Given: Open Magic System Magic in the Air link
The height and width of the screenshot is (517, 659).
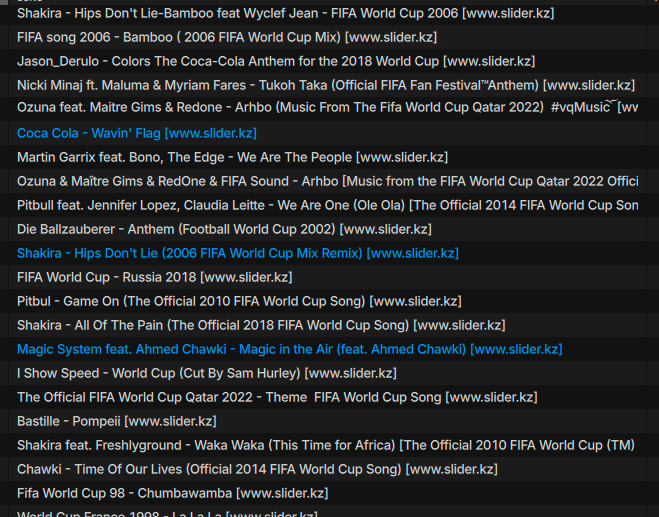Looking at the screenshot, I should [x=290, y=349].
